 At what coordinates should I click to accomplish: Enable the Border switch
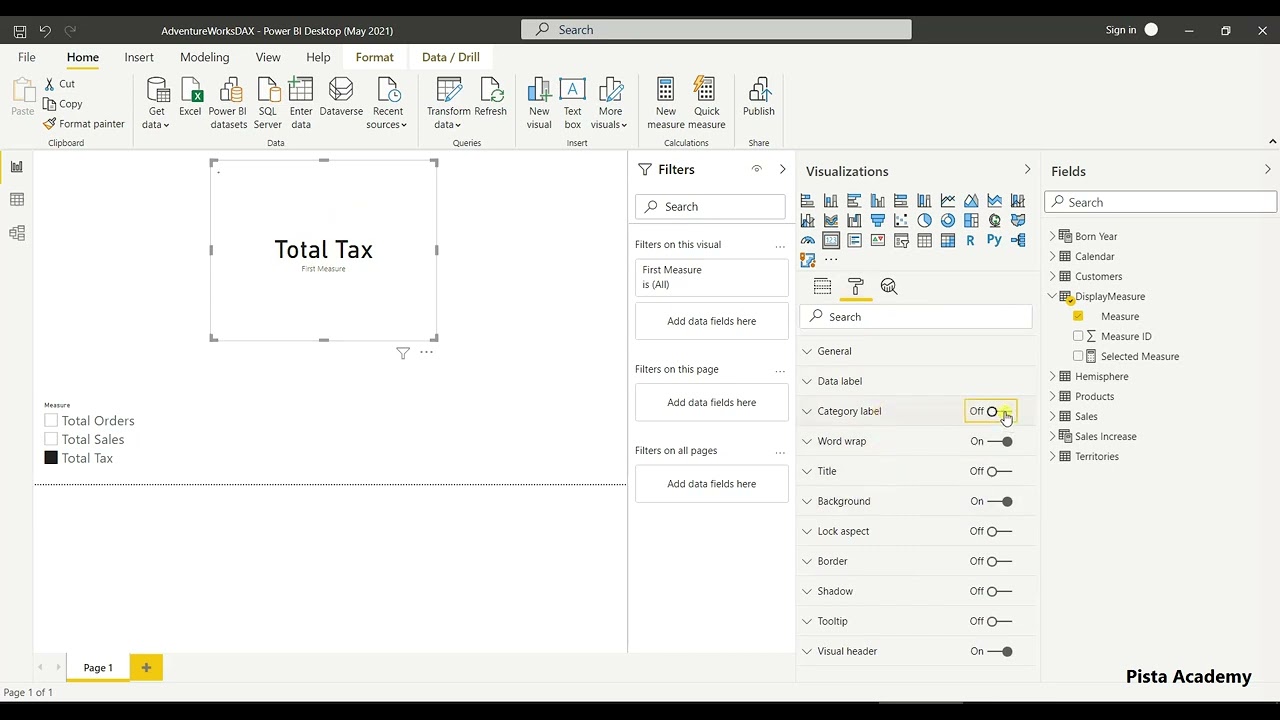[999, 561]
